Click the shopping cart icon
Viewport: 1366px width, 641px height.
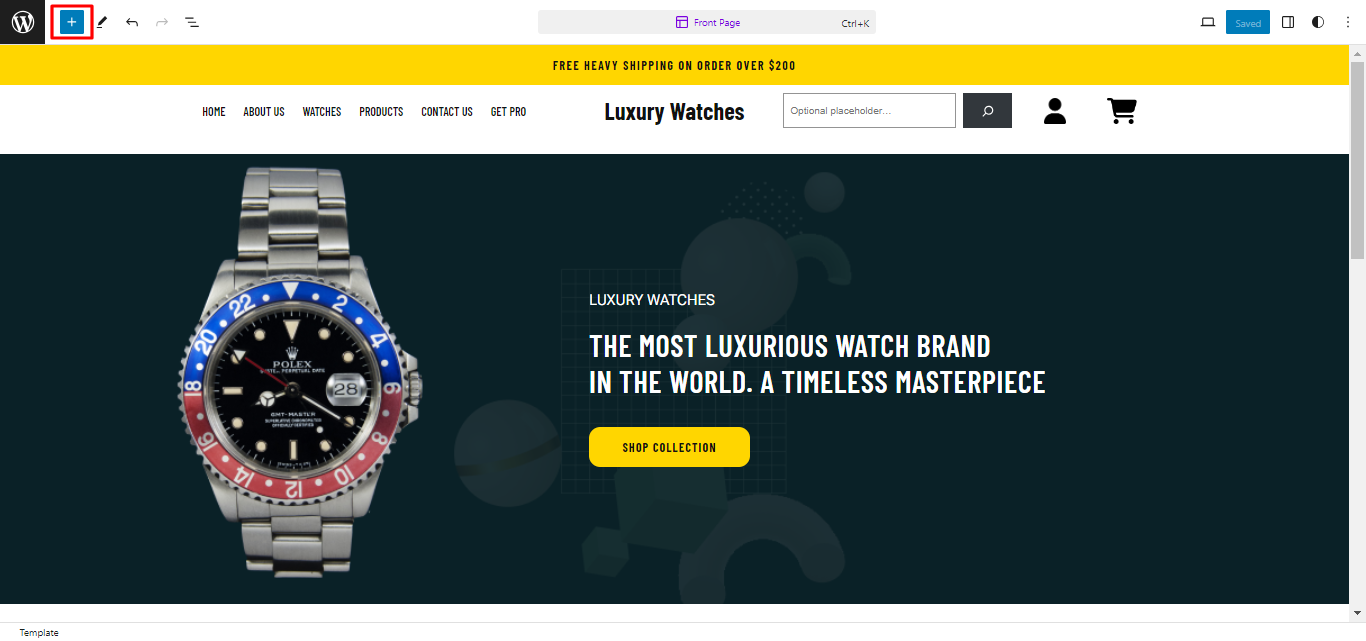click(x=1122, y=111)
